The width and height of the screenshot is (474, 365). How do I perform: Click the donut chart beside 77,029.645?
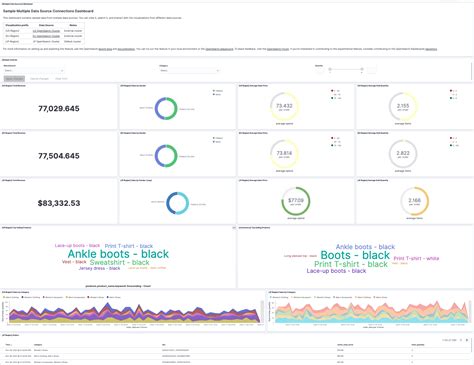(x=166, y=109)
